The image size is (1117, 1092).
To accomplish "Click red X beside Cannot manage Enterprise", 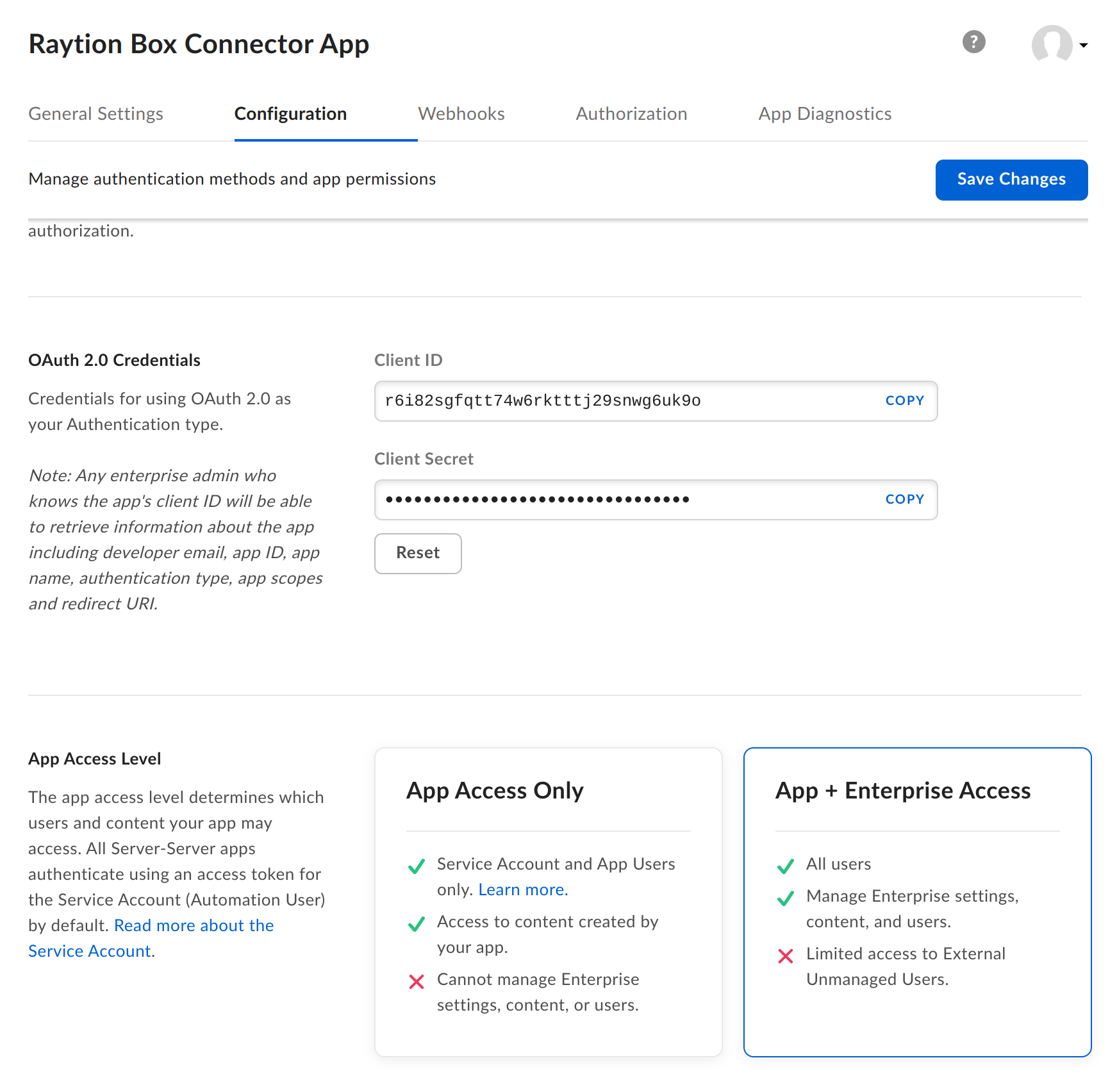I will pyautogui.click(x=417, y=982).
